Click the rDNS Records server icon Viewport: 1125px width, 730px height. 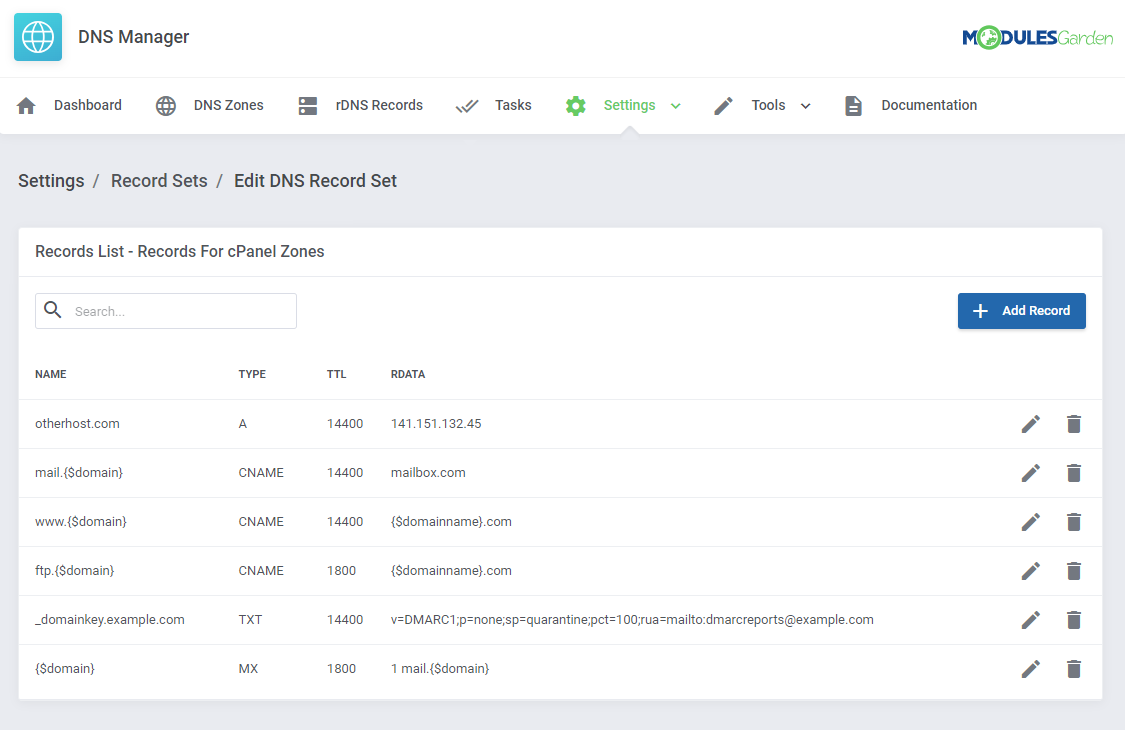pyautogui.click(x=308, y=106)
